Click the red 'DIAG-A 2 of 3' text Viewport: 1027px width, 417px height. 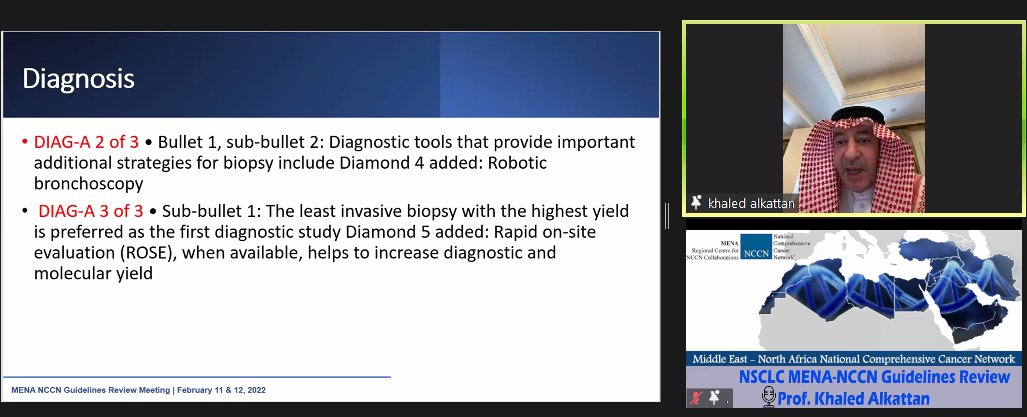tap(86, 142)
